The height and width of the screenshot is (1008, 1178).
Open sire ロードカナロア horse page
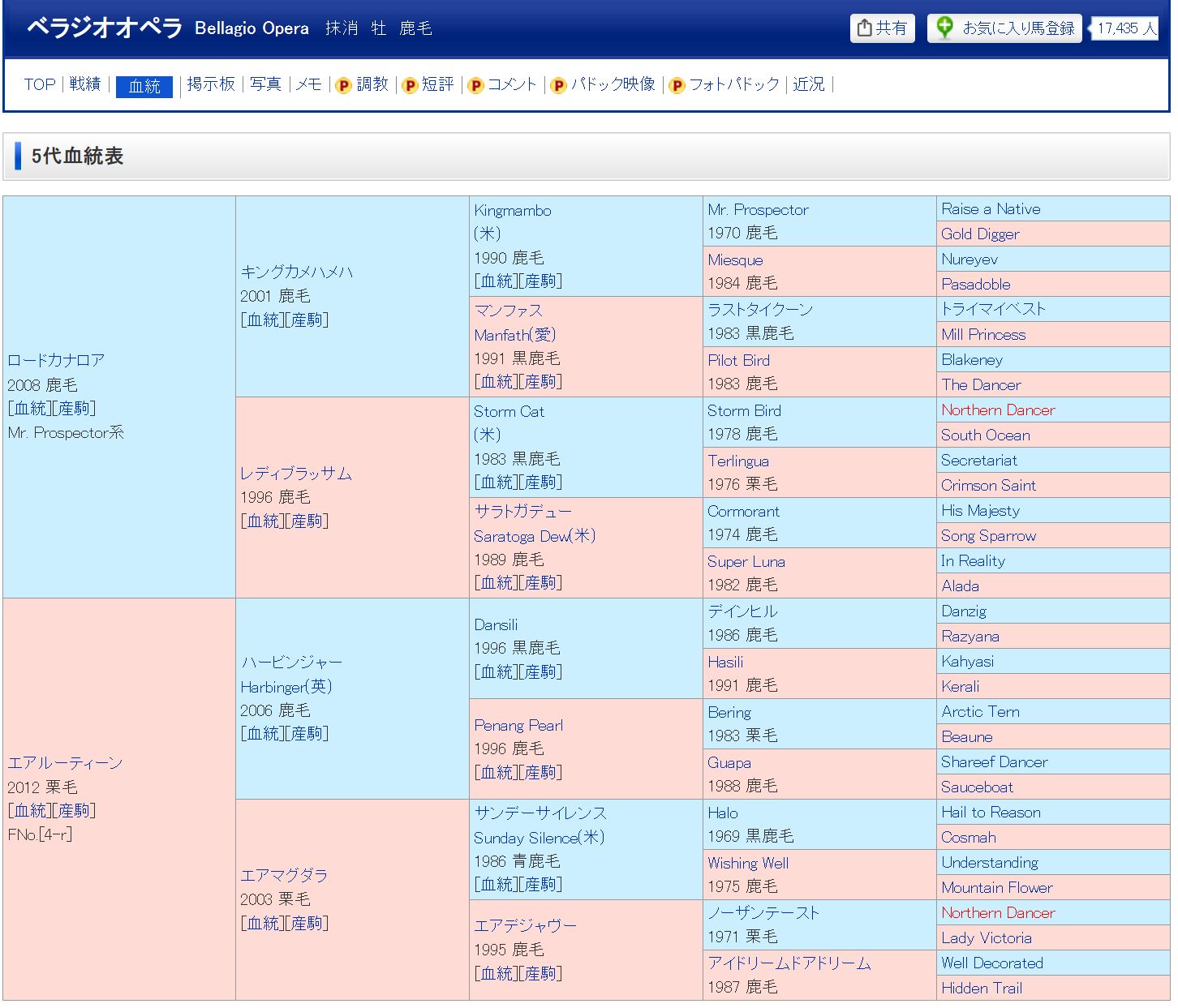(56, 360)
